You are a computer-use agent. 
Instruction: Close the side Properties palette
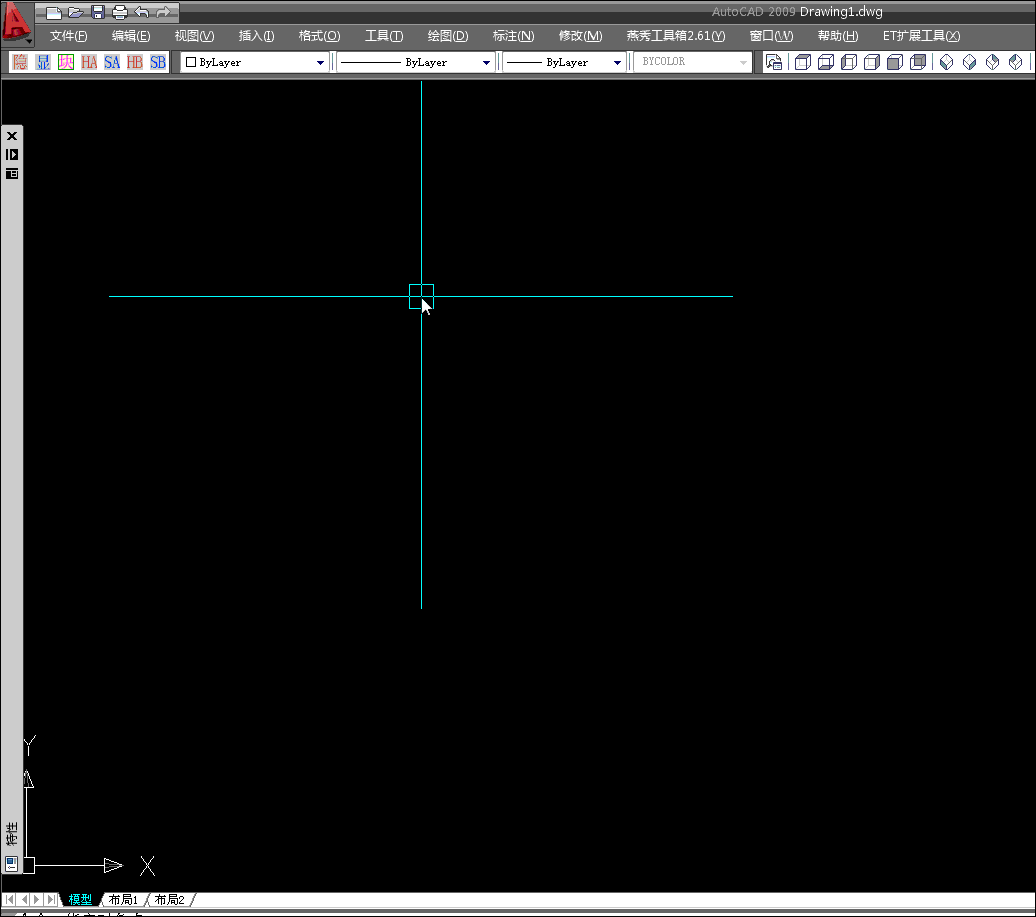coord(12,136)
